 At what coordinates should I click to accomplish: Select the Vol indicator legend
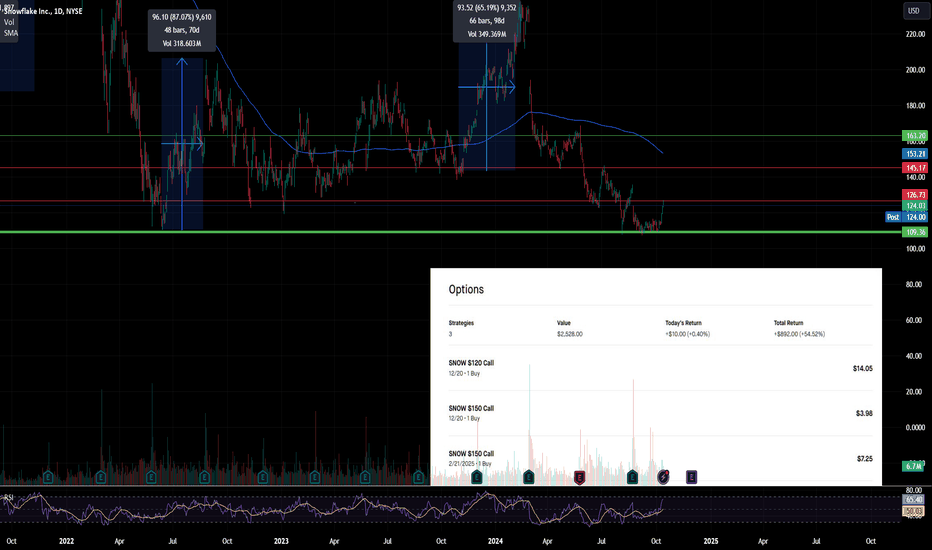coord(9,22)
